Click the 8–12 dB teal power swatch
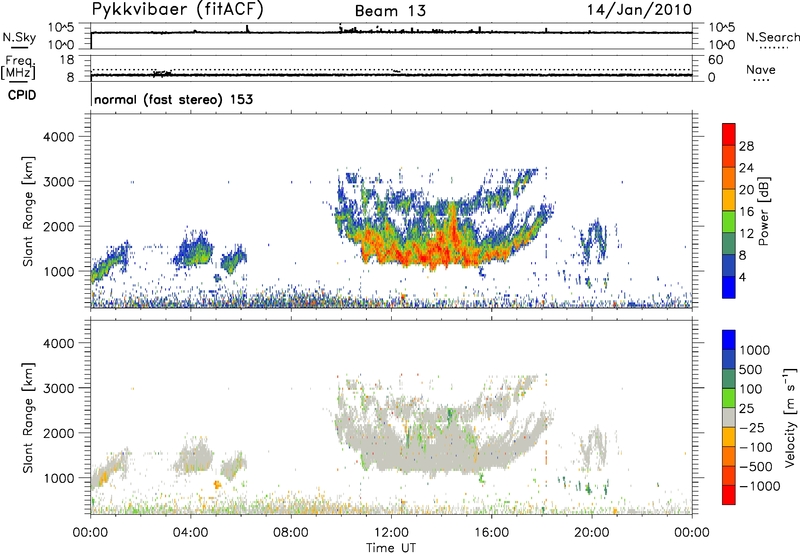The image size is (800, 554). pyautogui.click(x=729, y=244)
